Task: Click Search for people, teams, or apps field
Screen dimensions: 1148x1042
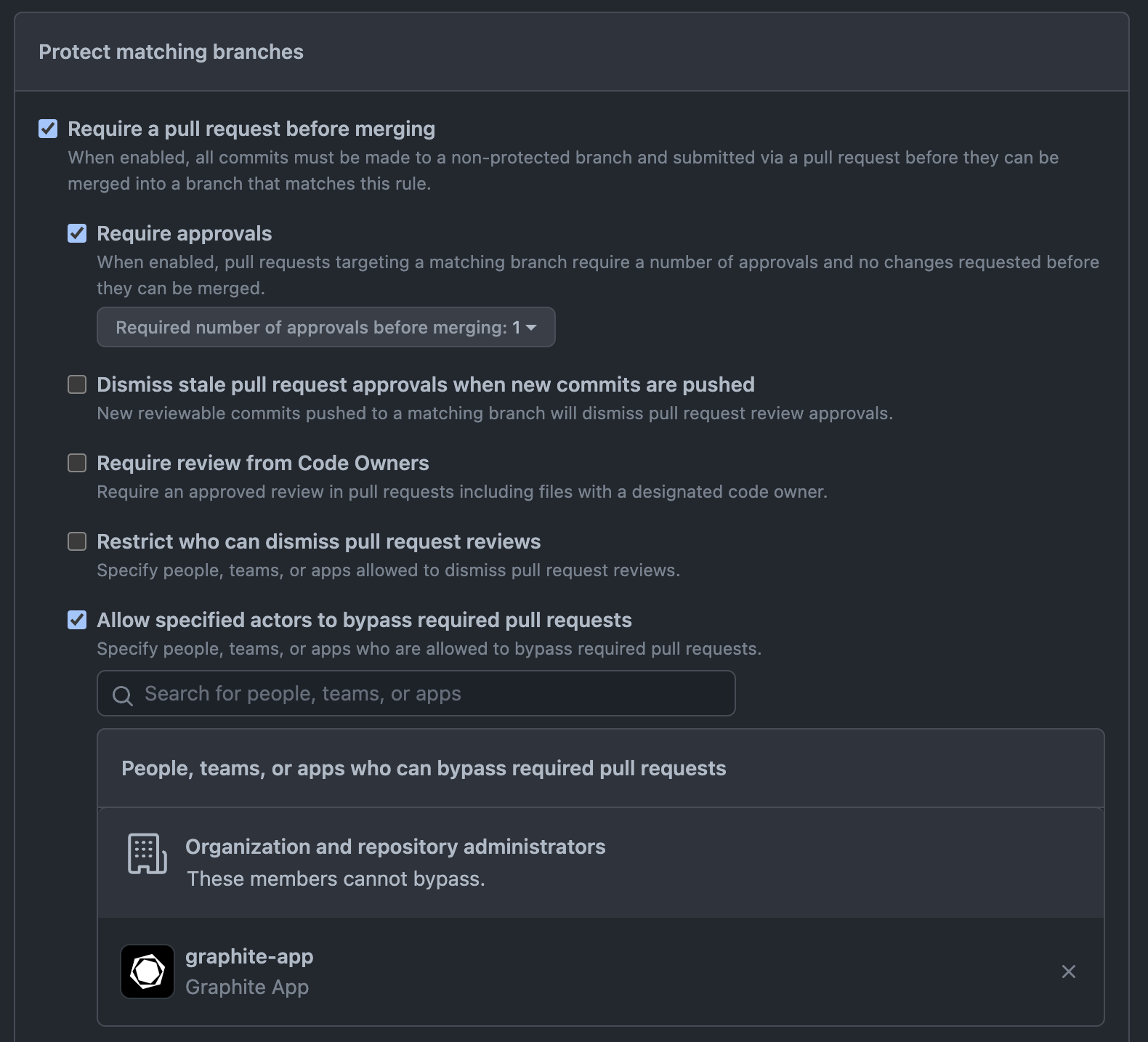Action: [x=416, y=693]
